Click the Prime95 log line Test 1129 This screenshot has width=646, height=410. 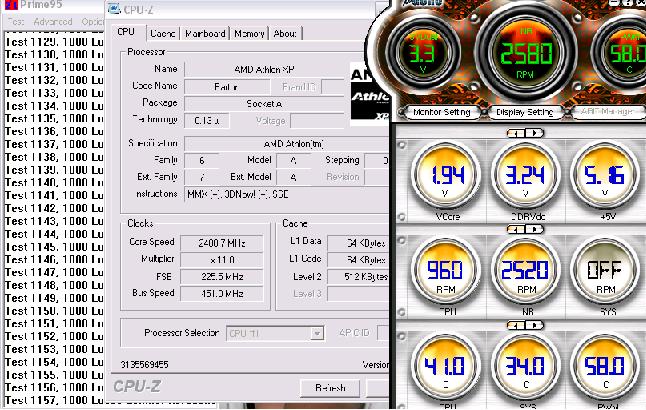[54, 42]
